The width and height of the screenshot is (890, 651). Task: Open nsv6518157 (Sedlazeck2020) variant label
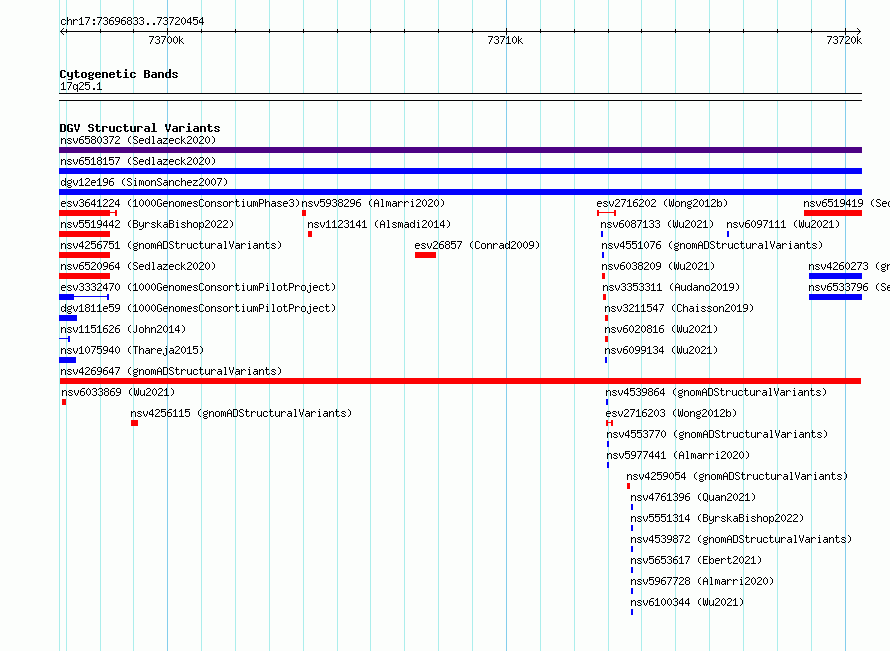pyautogui.click(x=138, y=161)
